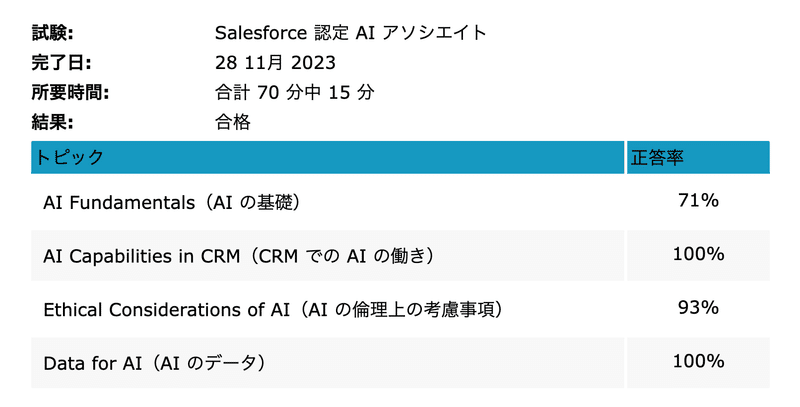Click the トピック column header

pyautogui.click(x=68, y=157)
